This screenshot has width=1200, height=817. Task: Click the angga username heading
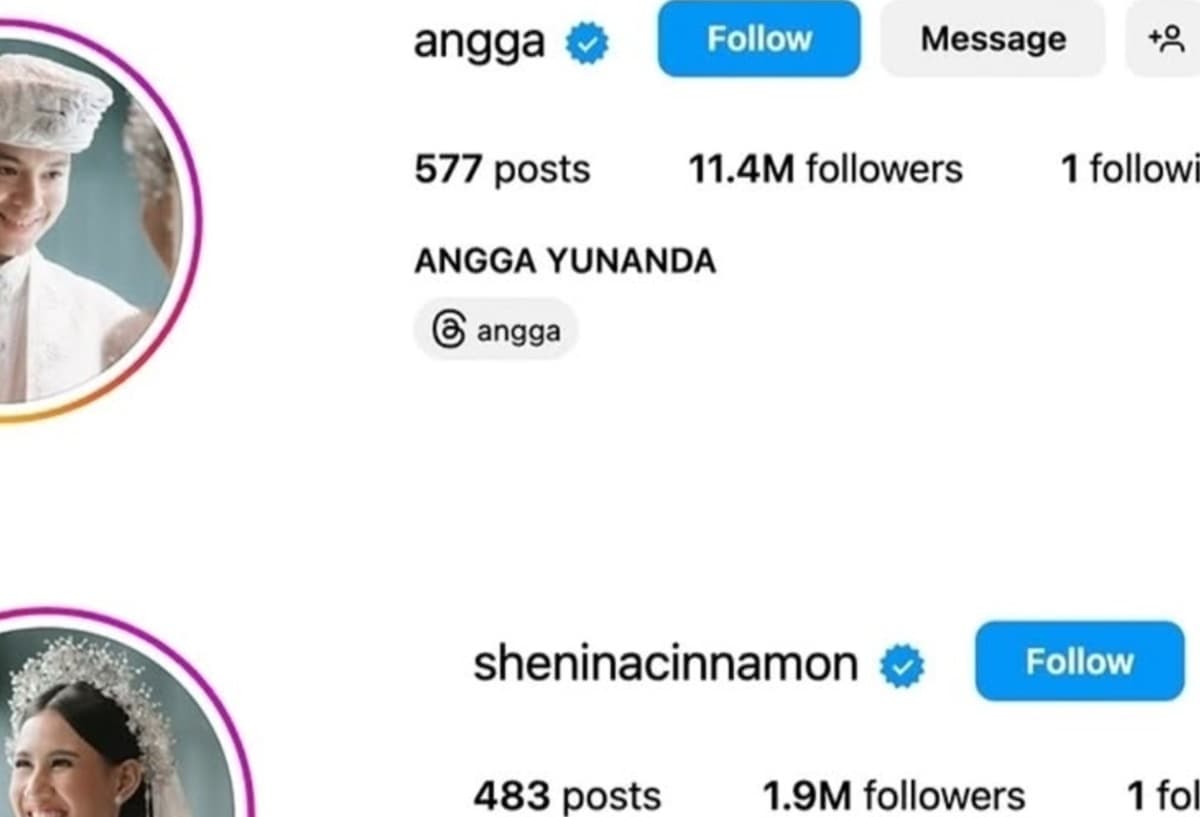pyautogui.click(x=479, y=43)
